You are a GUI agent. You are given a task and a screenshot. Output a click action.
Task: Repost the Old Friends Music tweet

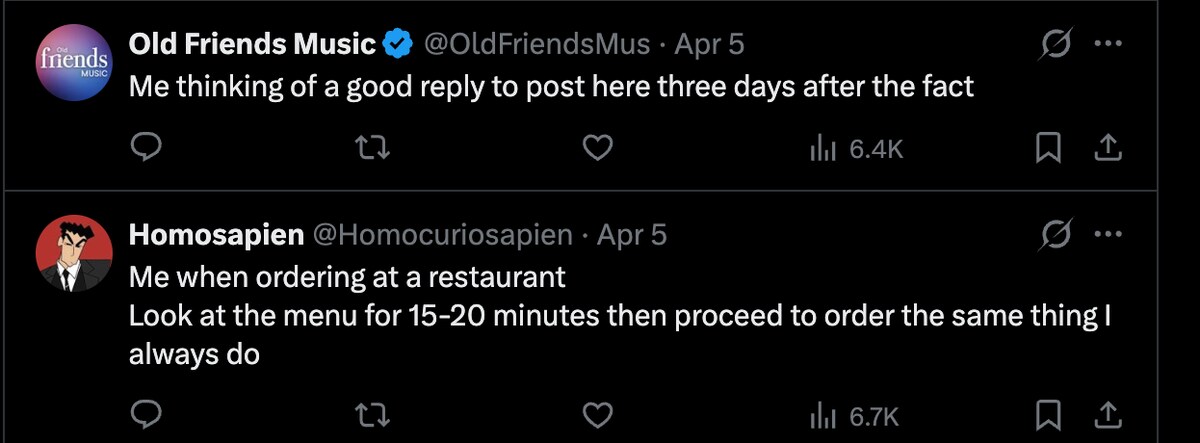[372, 149]
